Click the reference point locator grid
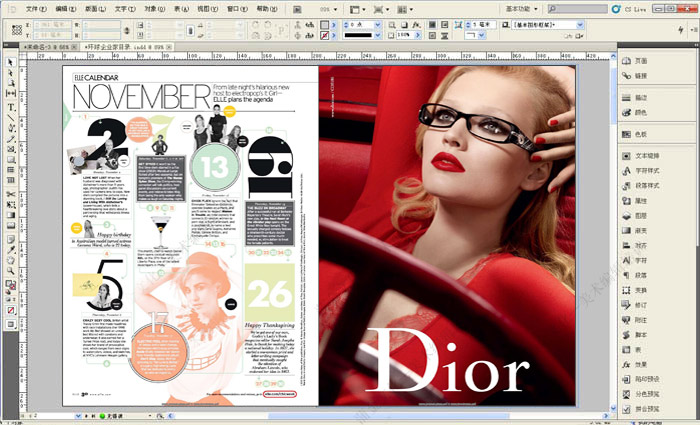The image size is (700, 425). coord(17,30)
